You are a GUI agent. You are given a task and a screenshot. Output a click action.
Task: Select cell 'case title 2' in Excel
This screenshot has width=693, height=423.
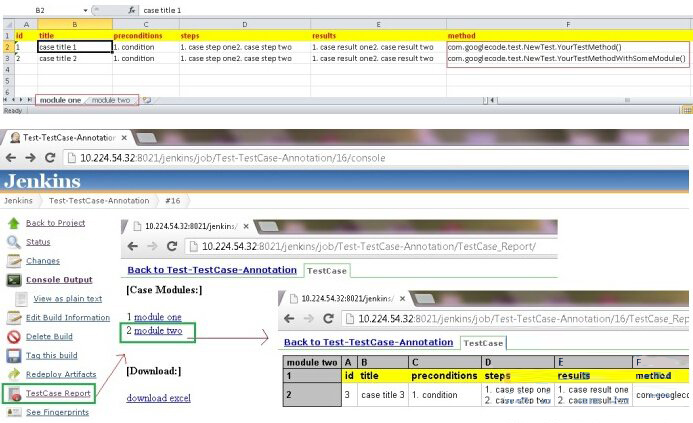click(74, 59)
